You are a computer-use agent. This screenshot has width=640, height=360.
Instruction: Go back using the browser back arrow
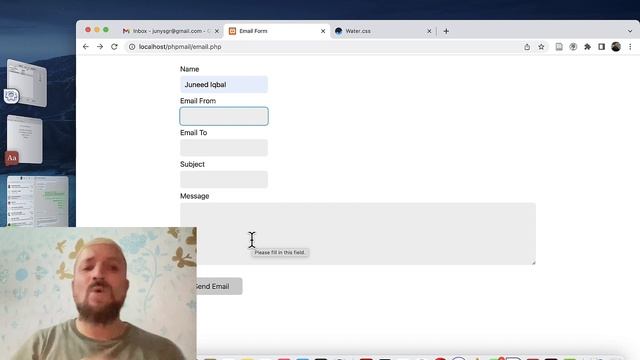coord(86,47)
